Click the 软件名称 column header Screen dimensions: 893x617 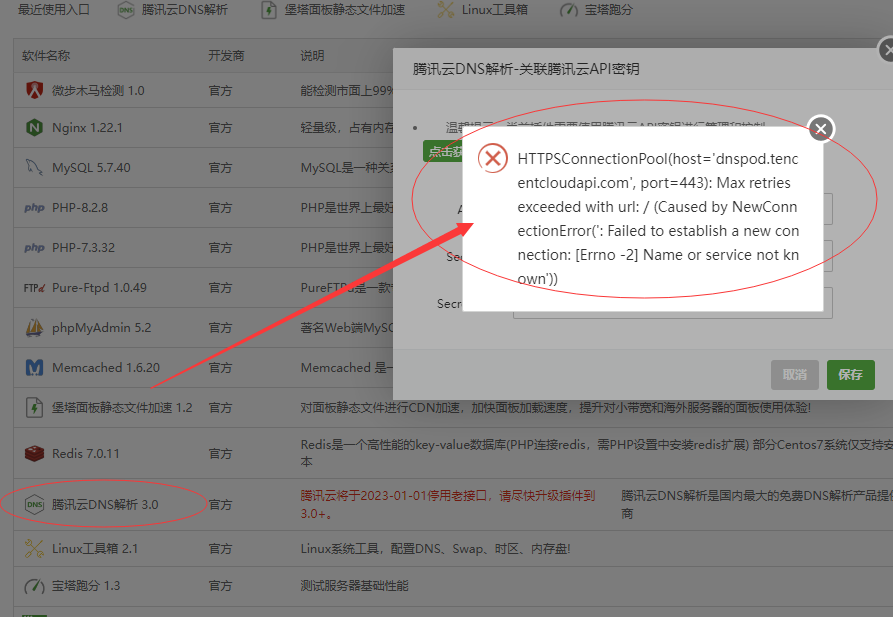tap(46, 55)
